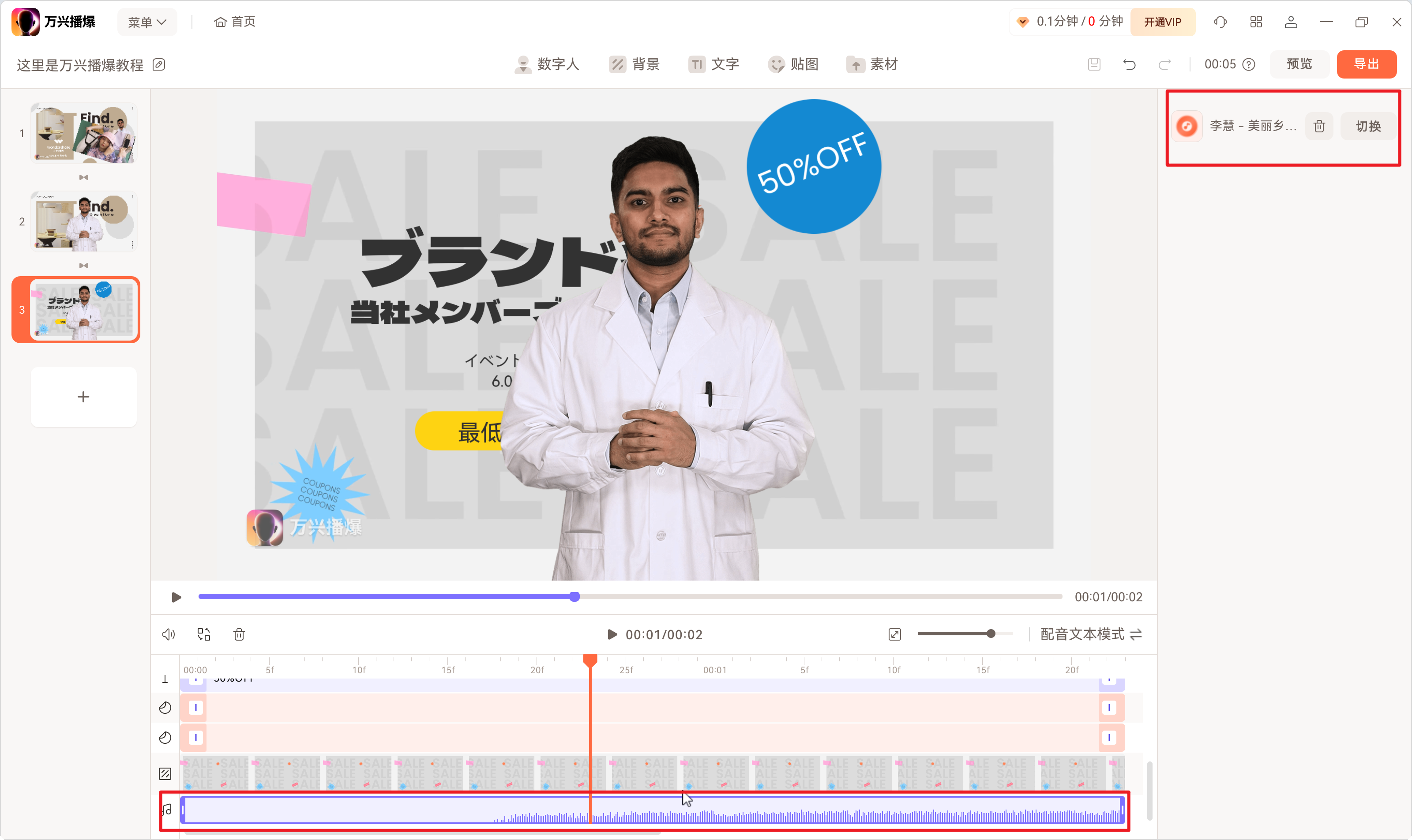Open transition between scenes 2 and 3
This screenshot has height=840, width=1412.
84,266
